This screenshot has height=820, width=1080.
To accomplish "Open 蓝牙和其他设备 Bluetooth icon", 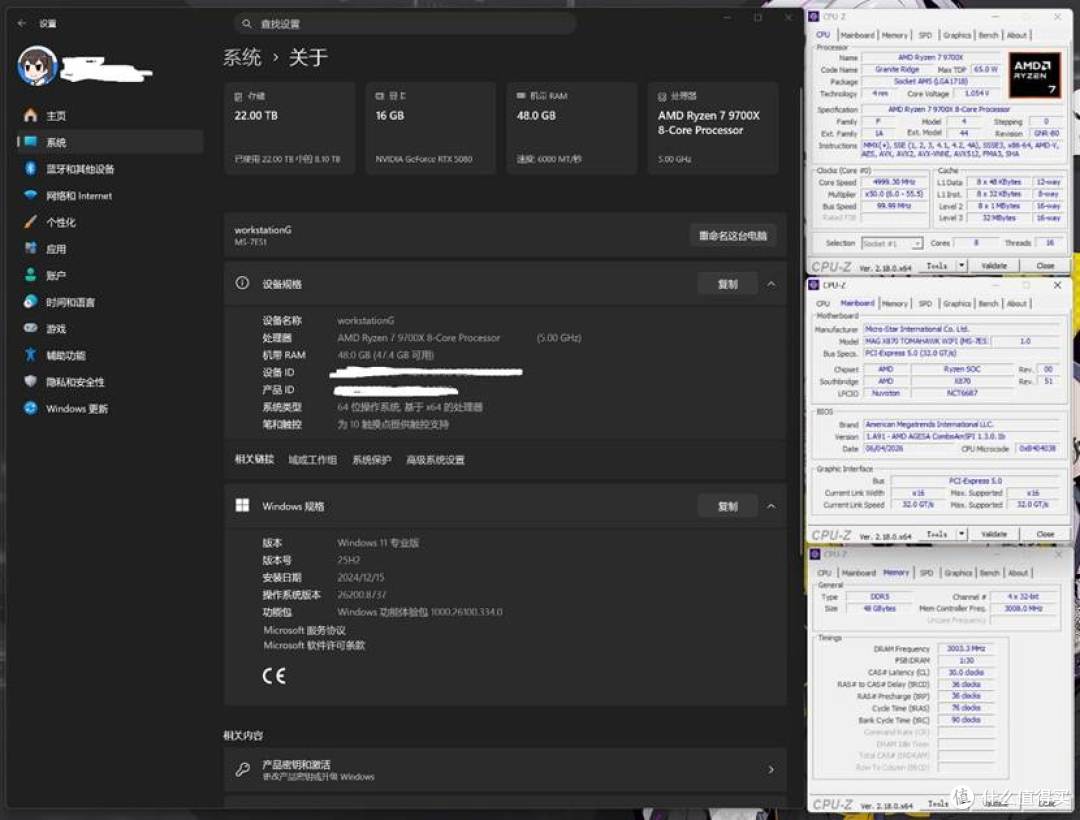I will pos(30,169).
